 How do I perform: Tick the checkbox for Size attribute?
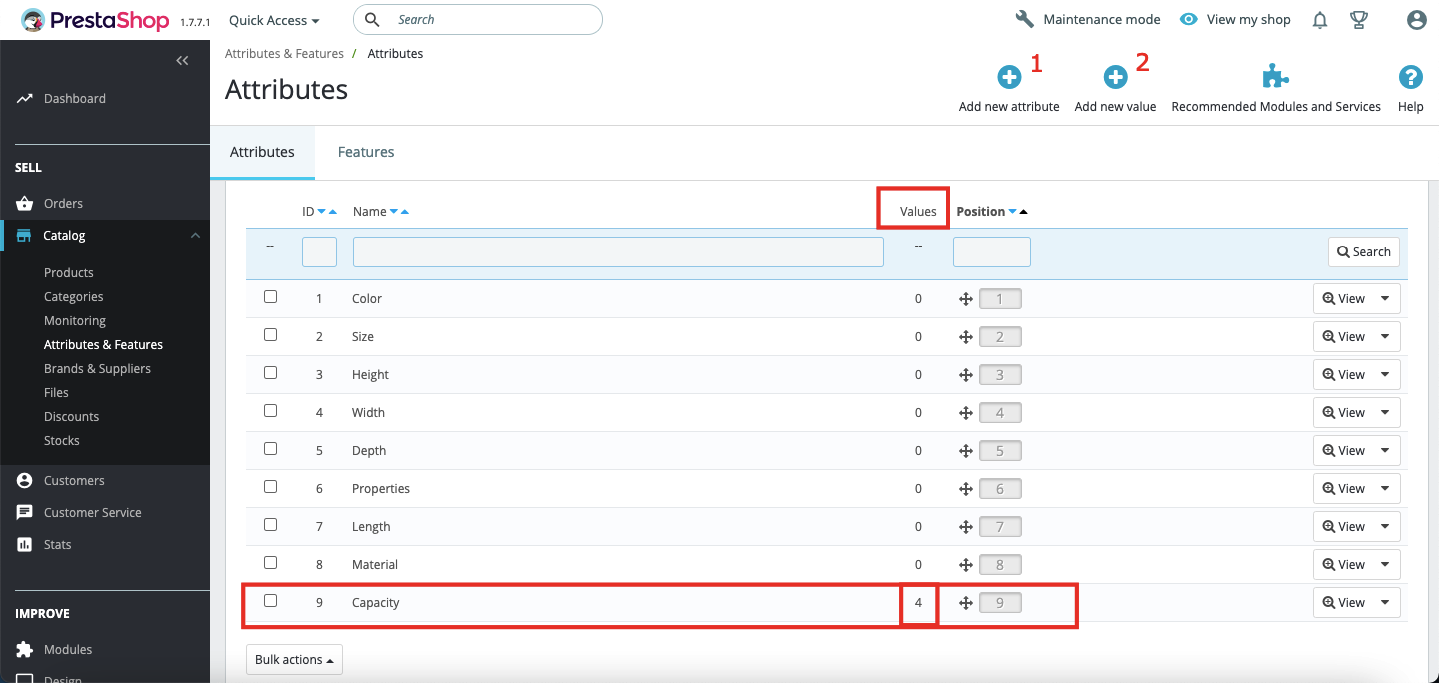coord(270,335)
